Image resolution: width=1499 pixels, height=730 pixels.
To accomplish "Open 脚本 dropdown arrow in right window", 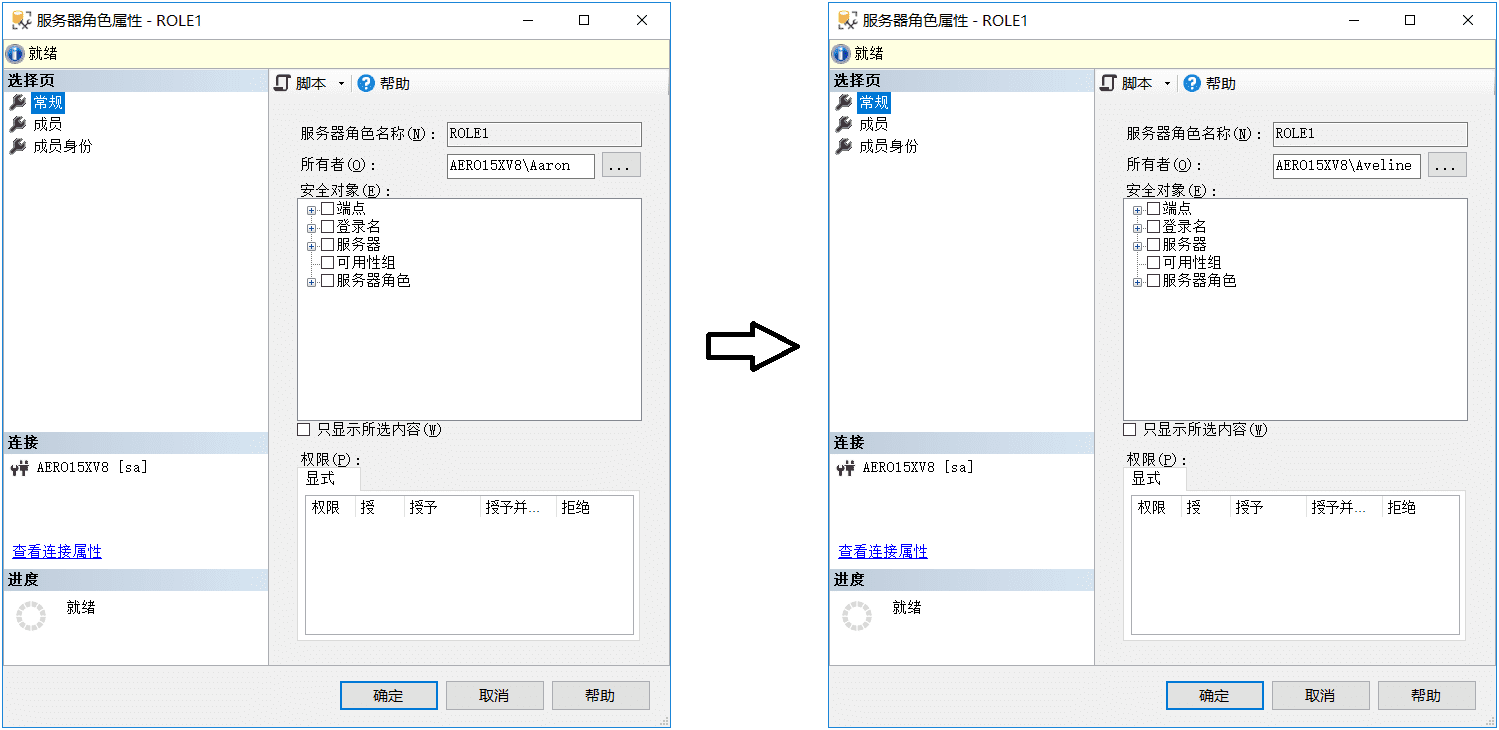I will [x=1167, y=84].
